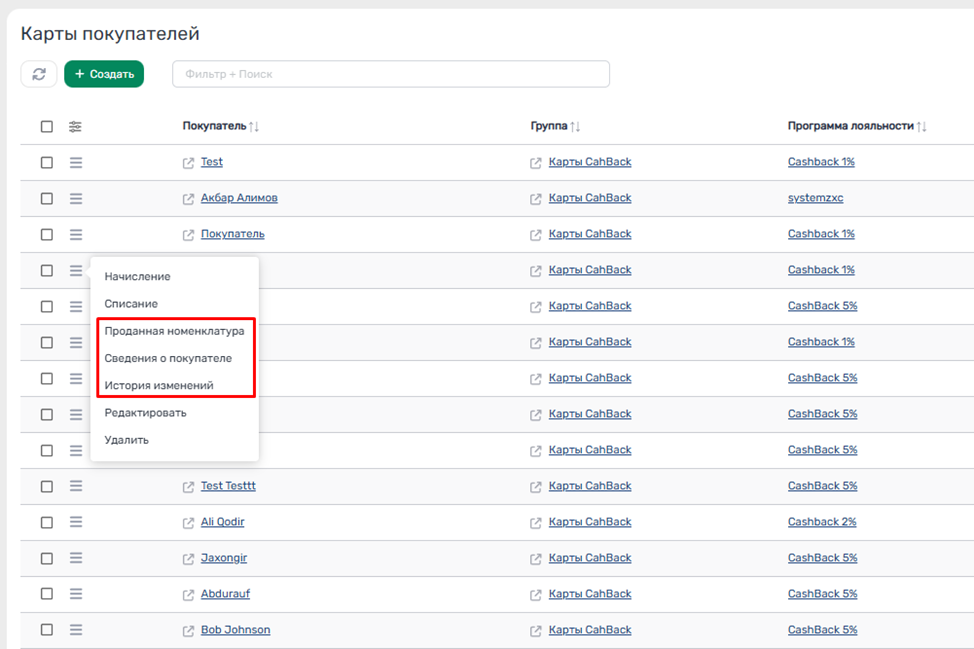
Task: Choose История изменений in the context menu
Action: click(x=158, y=385)
